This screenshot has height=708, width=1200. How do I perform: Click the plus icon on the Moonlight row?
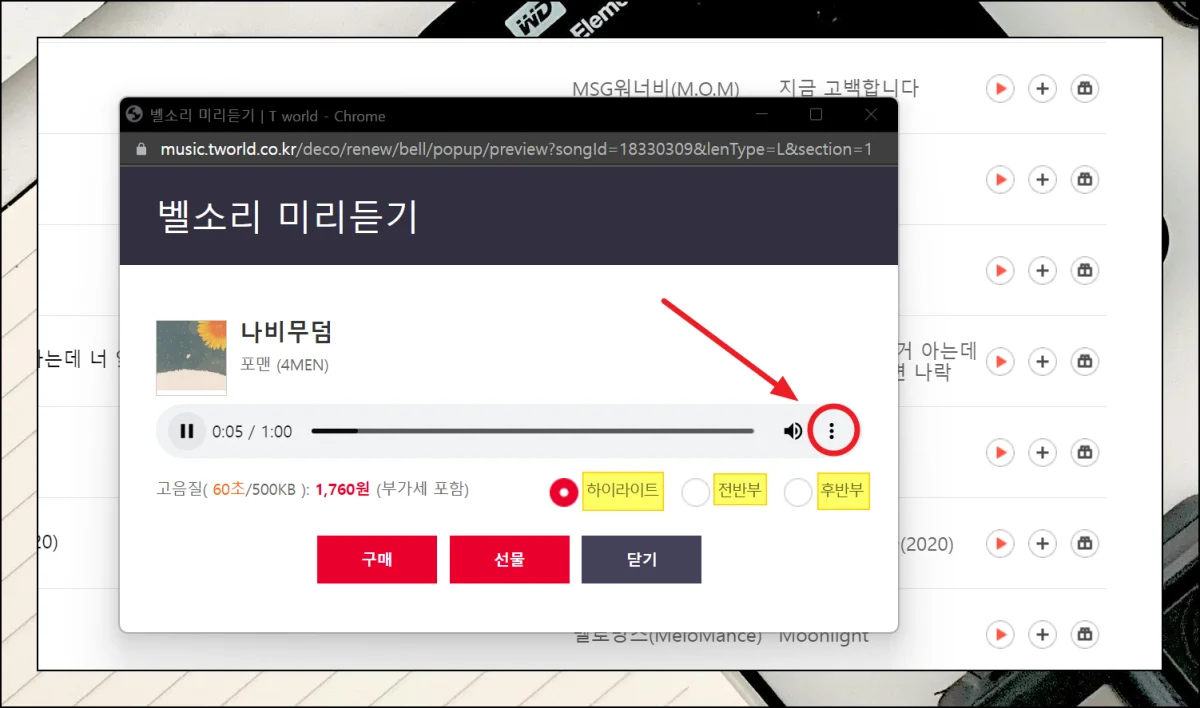[1042, 634]
